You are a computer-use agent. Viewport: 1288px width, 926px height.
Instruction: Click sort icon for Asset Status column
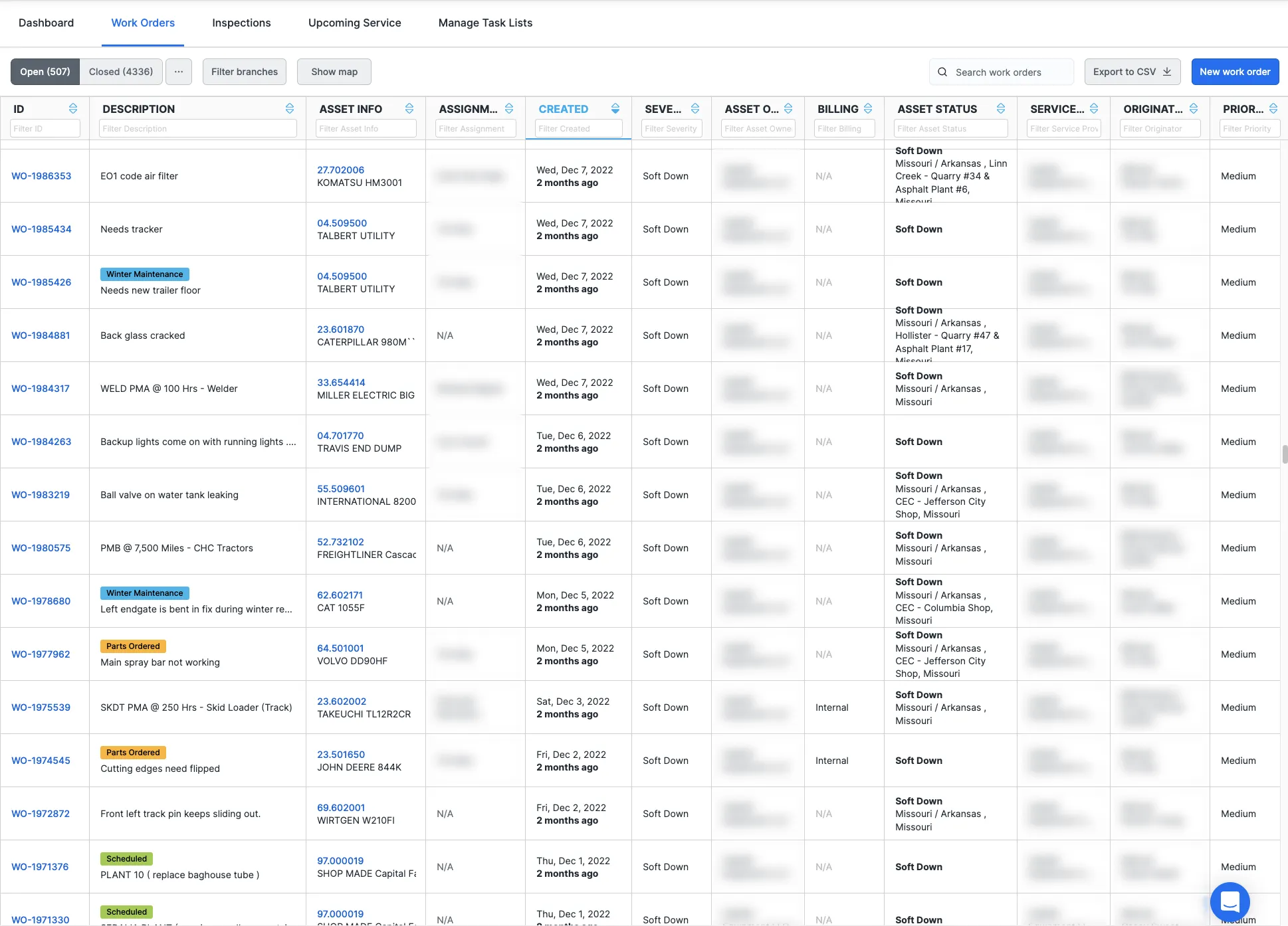(x=1001, y=108)
